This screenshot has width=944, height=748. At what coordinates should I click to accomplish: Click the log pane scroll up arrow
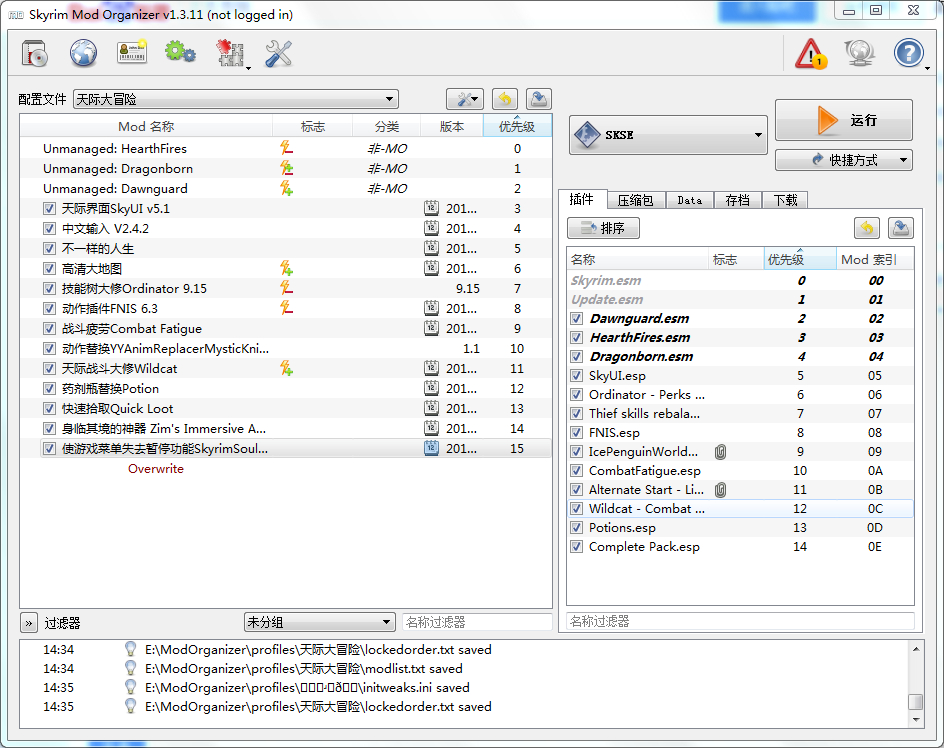point(916,649)
